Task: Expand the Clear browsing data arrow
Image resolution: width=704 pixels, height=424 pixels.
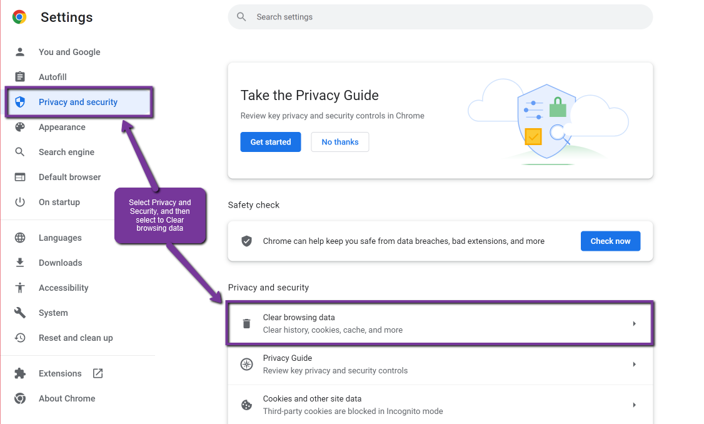Action: pyautogui.click(x=634, y=323)
